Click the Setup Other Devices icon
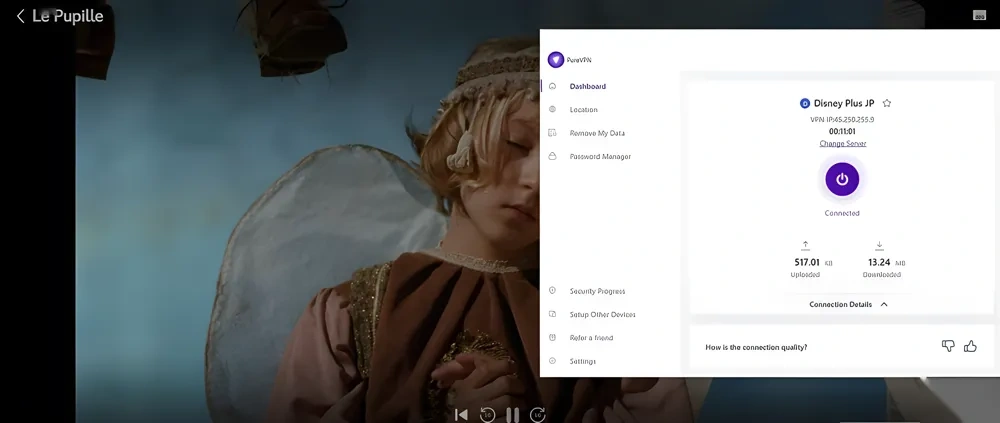 click(x=552, y=314)
